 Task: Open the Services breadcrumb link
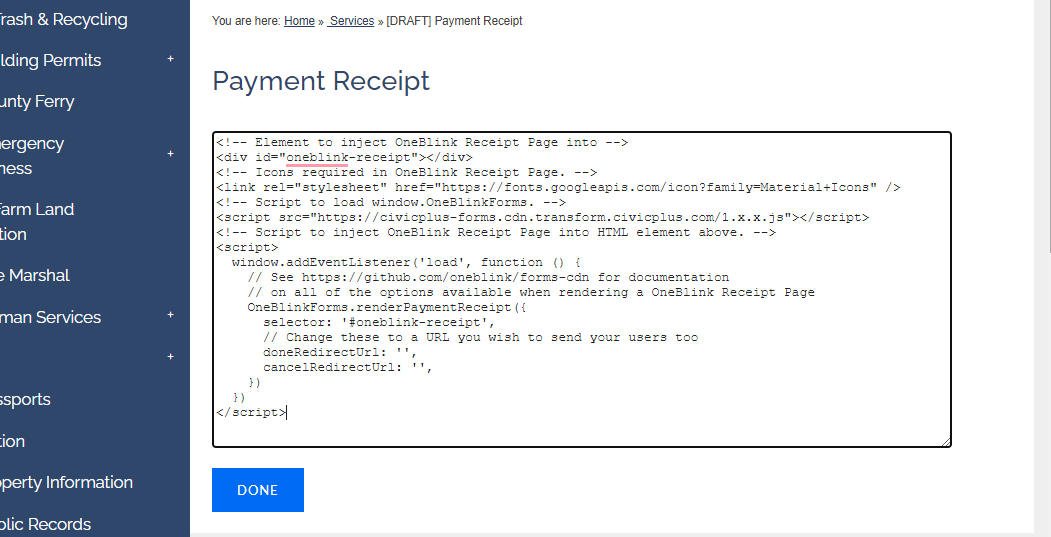coord(351,21)
